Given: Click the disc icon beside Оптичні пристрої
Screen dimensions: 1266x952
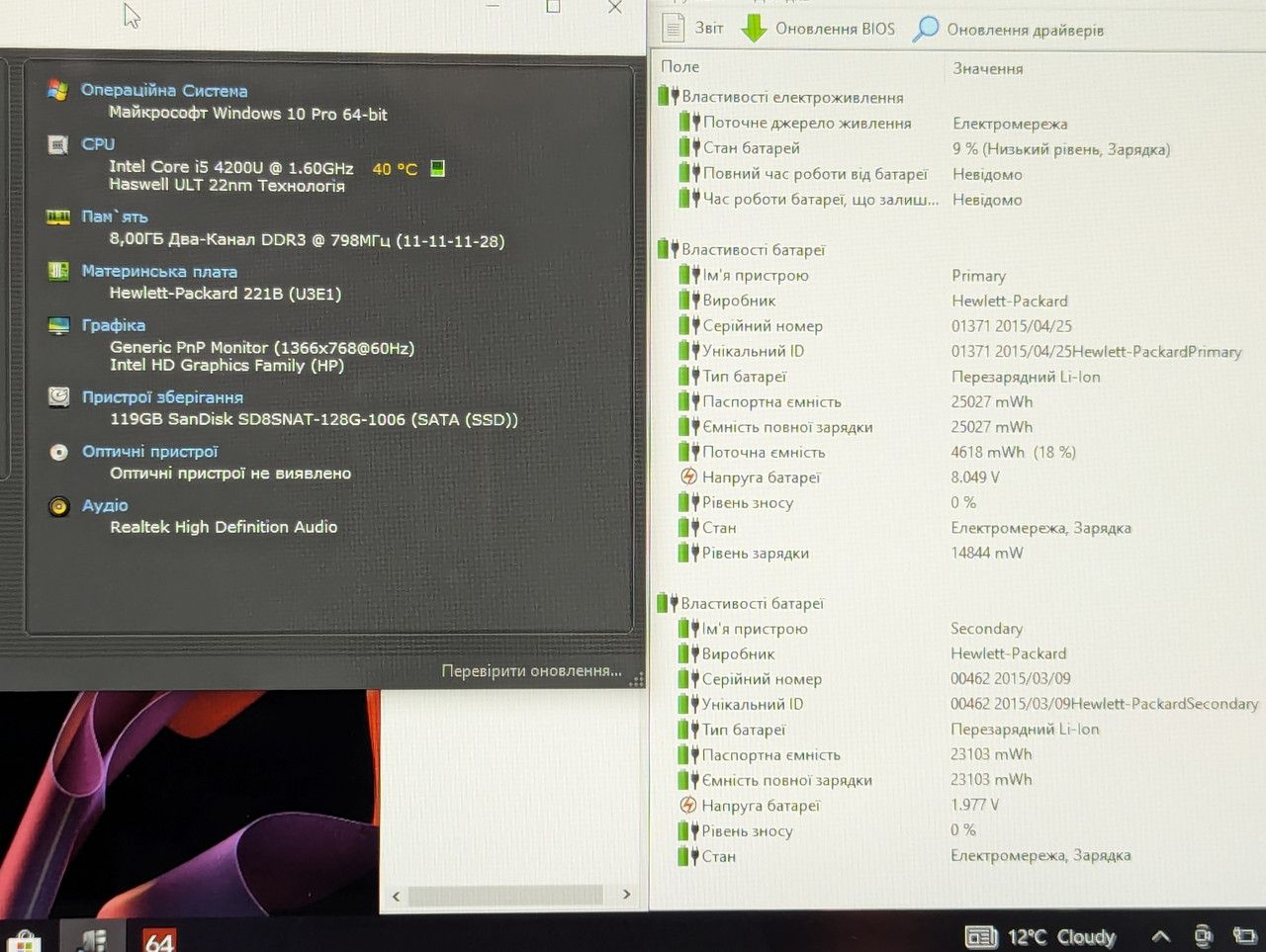Looking at the screenshot, I should coord(59,452).
